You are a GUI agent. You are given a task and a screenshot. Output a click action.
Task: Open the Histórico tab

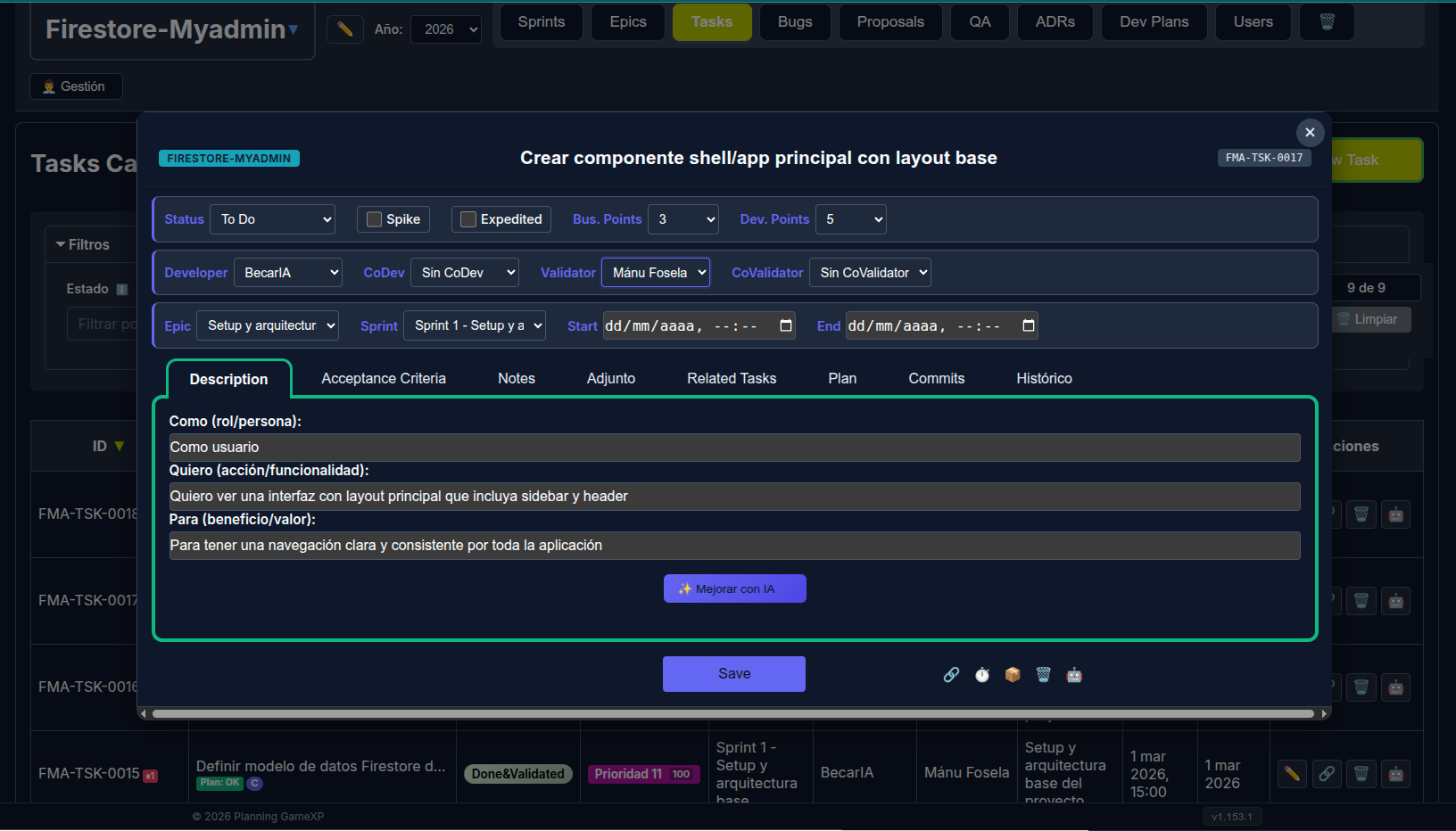(1044, 379)
